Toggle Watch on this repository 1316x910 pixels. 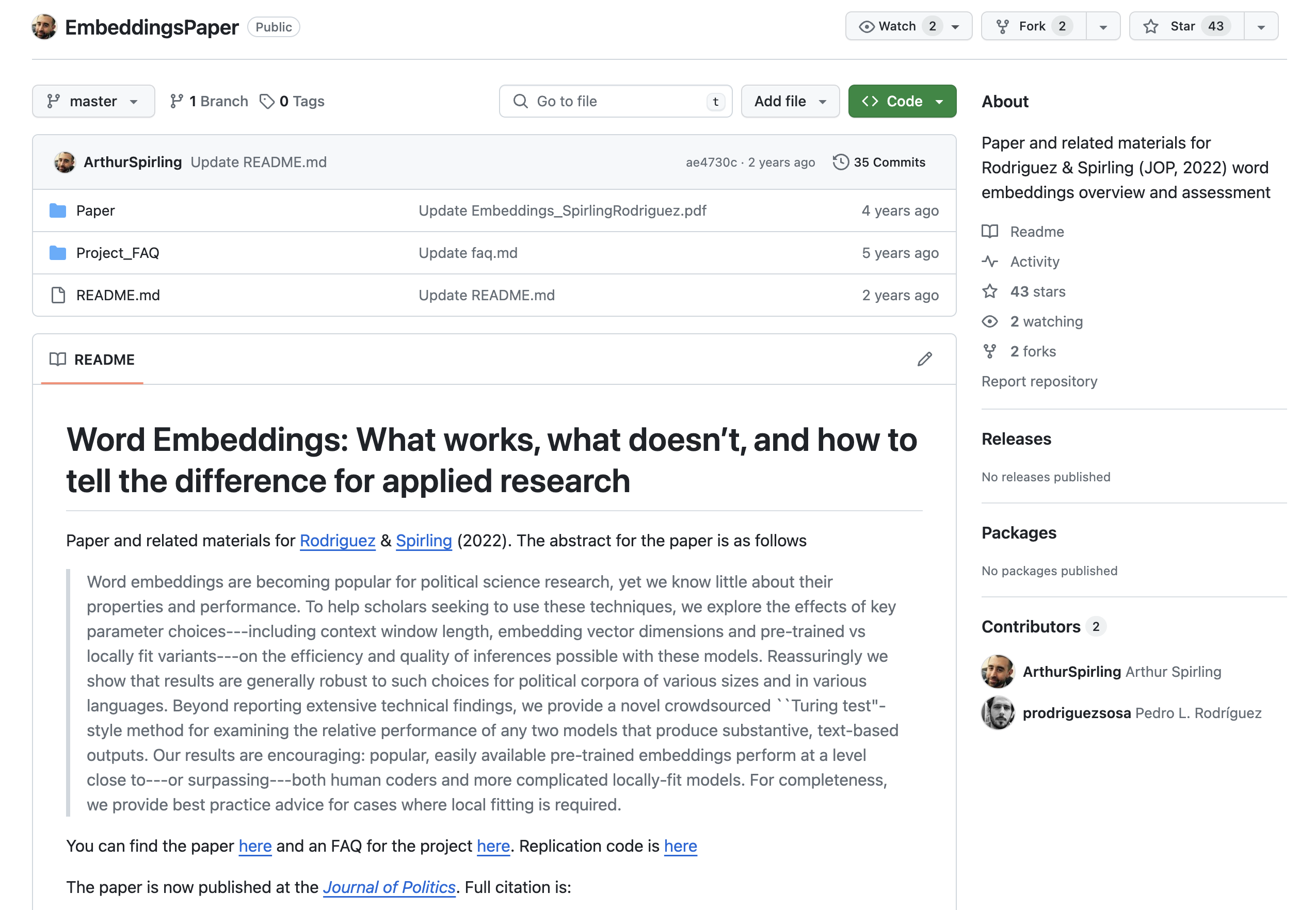pyautogui.click(x=896, y=26)
